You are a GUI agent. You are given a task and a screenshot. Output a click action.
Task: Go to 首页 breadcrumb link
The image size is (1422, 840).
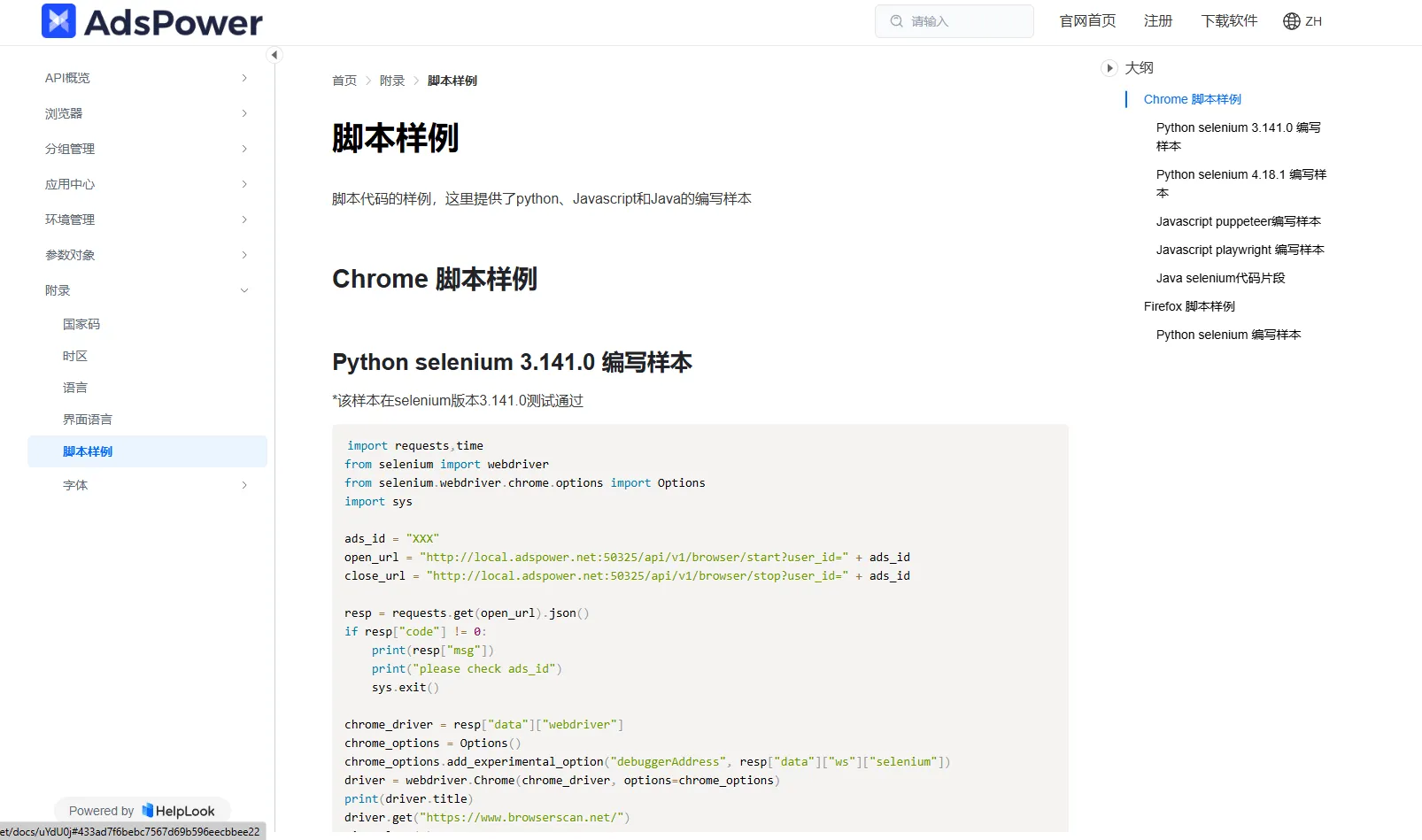344,81
